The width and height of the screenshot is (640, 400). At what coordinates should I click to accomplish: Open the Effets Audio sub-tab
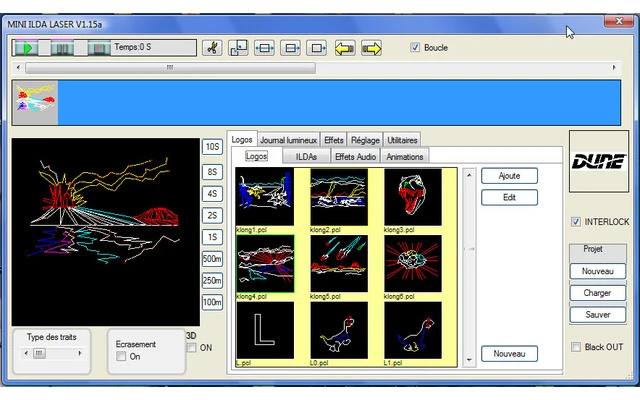click(x=355, y=157)
